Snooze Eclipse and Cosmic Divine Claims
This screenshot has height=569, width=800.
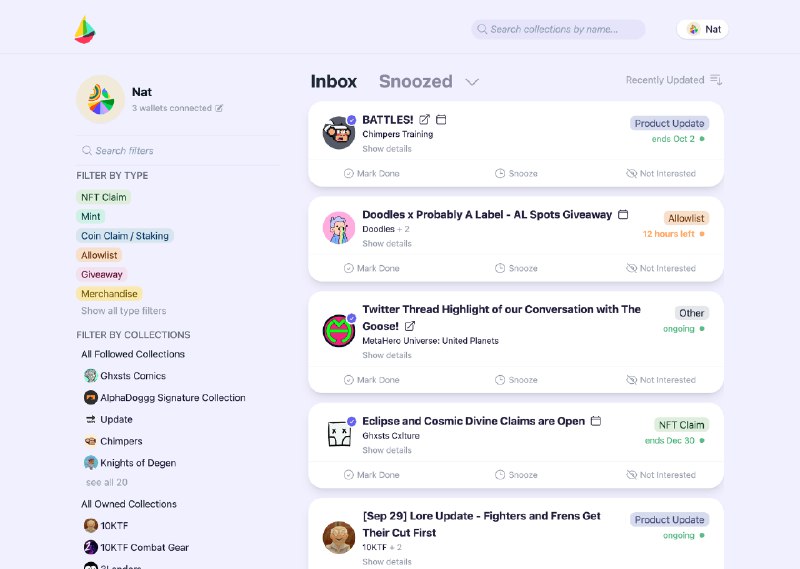(516, 475)
